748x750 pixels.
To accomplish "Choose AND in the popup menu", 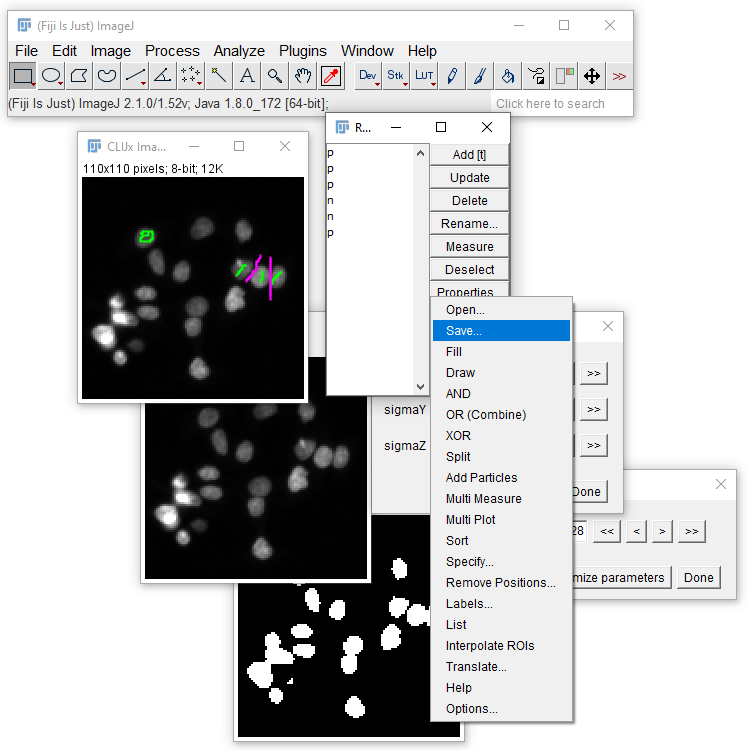I will [x=501, y=394].
